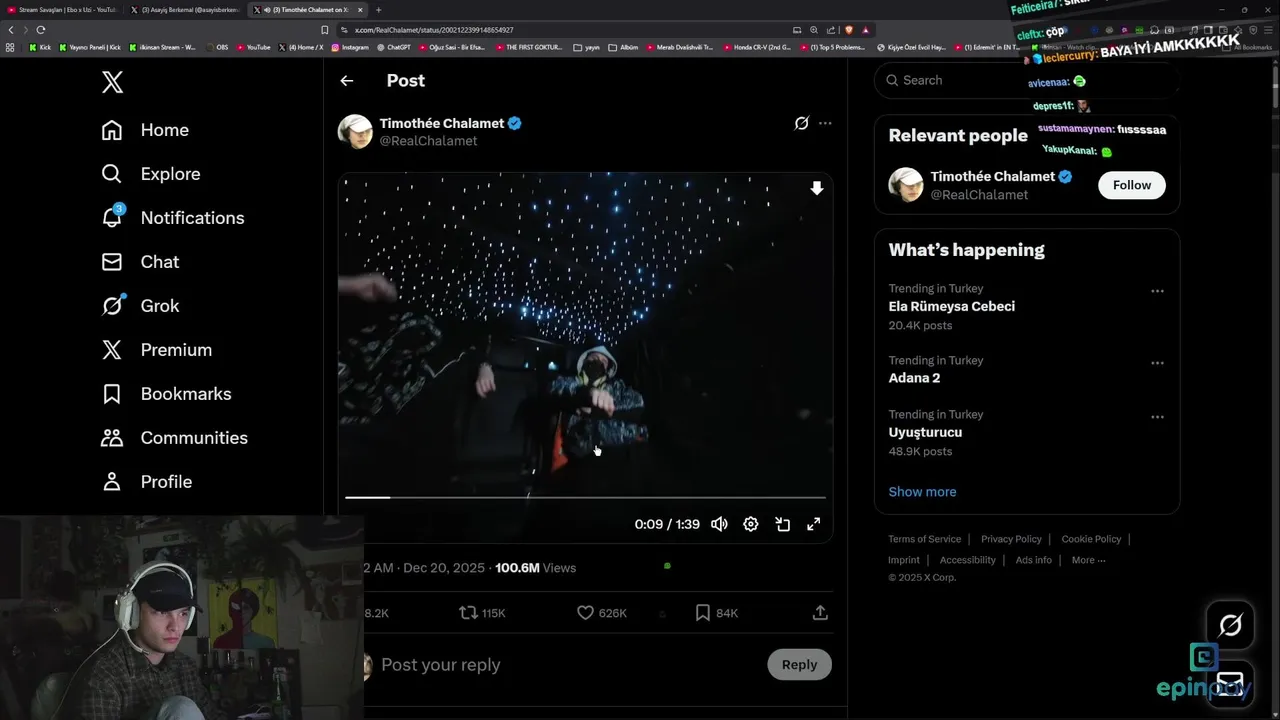This screenshot has height=720, width=1280.
Task: Open the OBS bookmark
Action: [x=217, y=47]
